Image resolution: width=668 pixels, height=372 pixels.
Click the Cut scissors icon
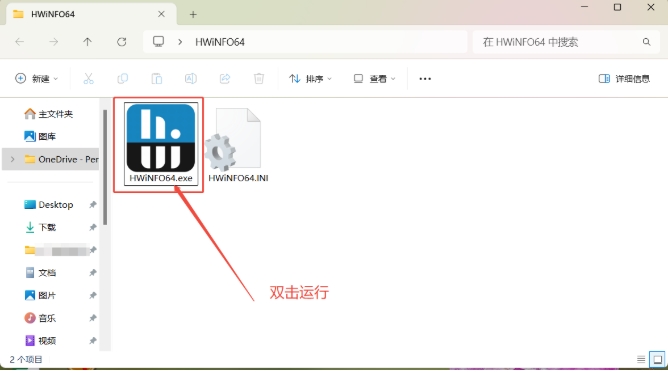(x=88, y=78)
